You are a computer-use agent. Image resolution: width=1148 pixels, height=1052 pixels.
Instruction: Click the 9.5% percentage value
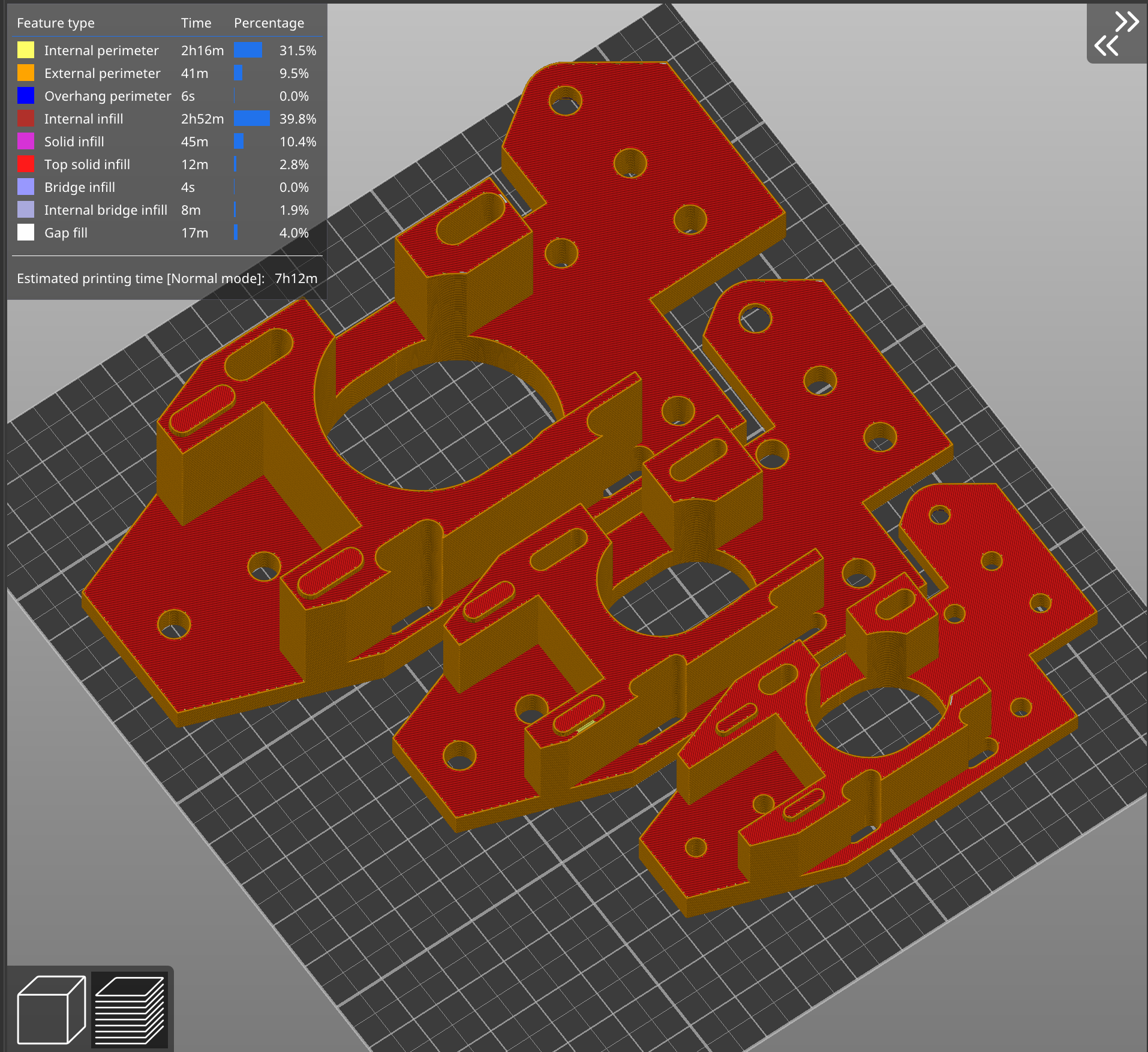294,73
